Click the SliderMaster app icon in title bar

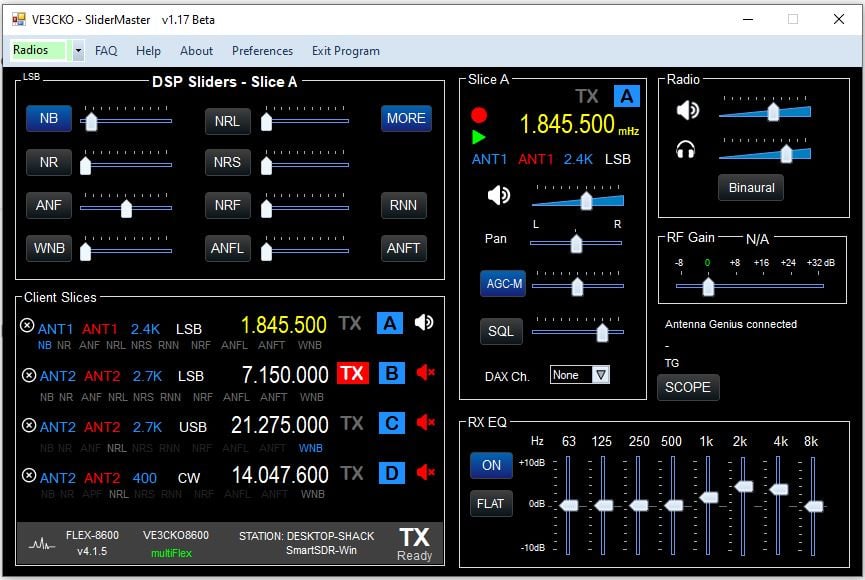(x=19, y=19)
